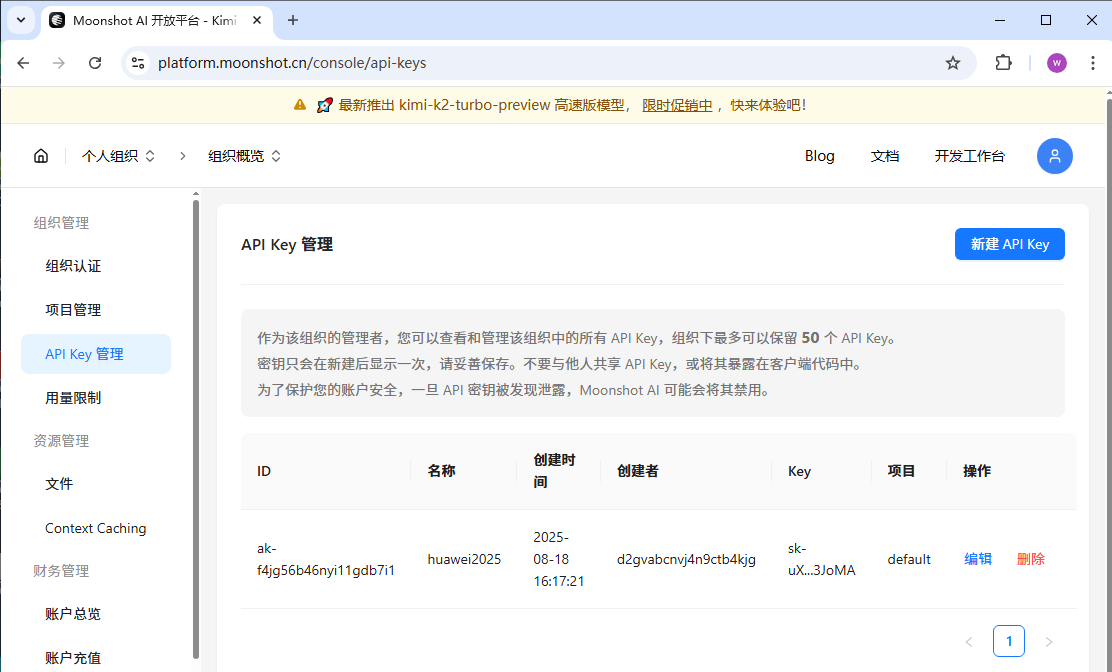The image size is (1112, 672).
Task: Open the 限时促销中 promotion link
Action: (677, 105)
